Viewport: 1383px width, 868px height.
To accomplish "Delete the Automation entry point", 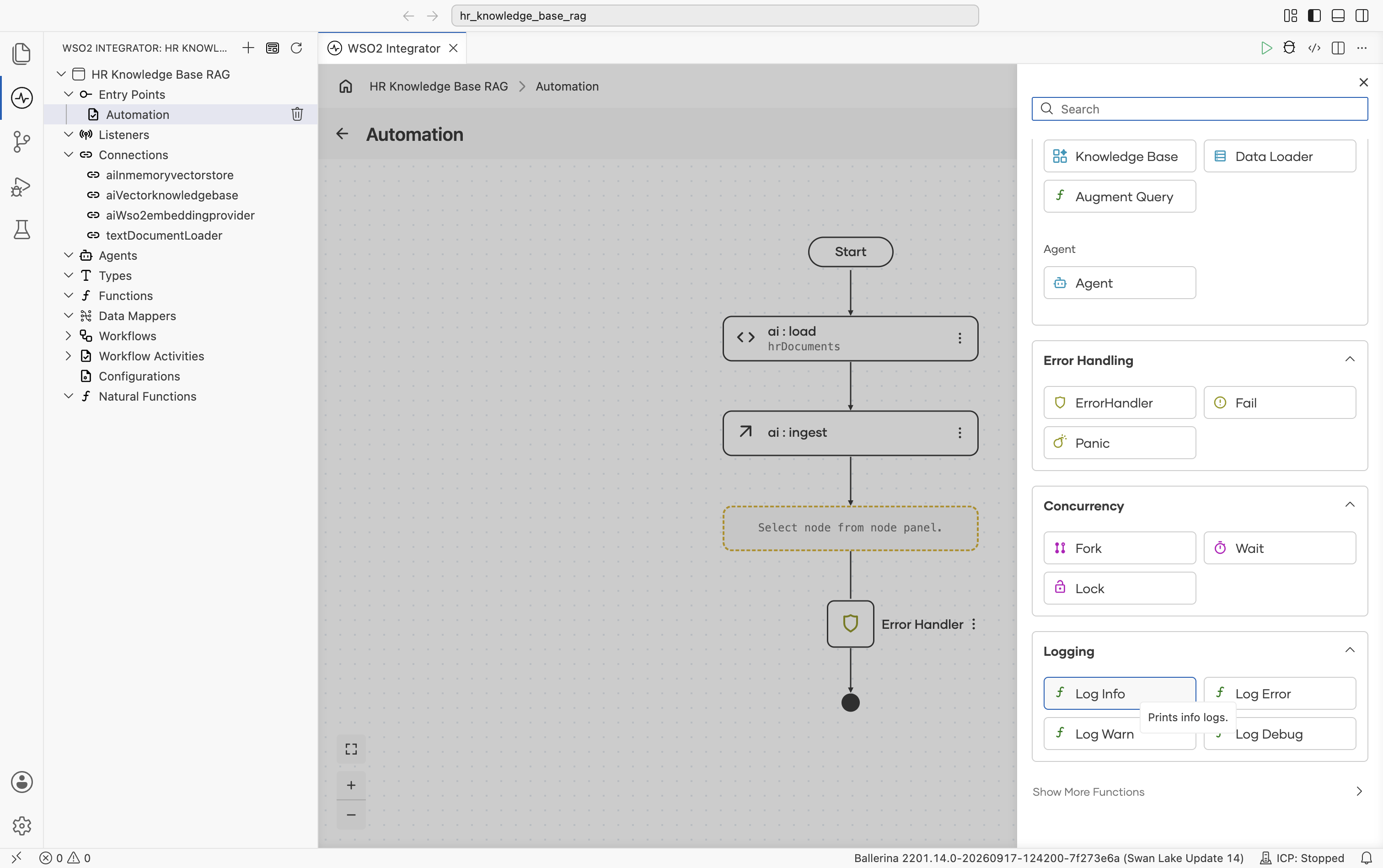I will (x=297, y=114).
